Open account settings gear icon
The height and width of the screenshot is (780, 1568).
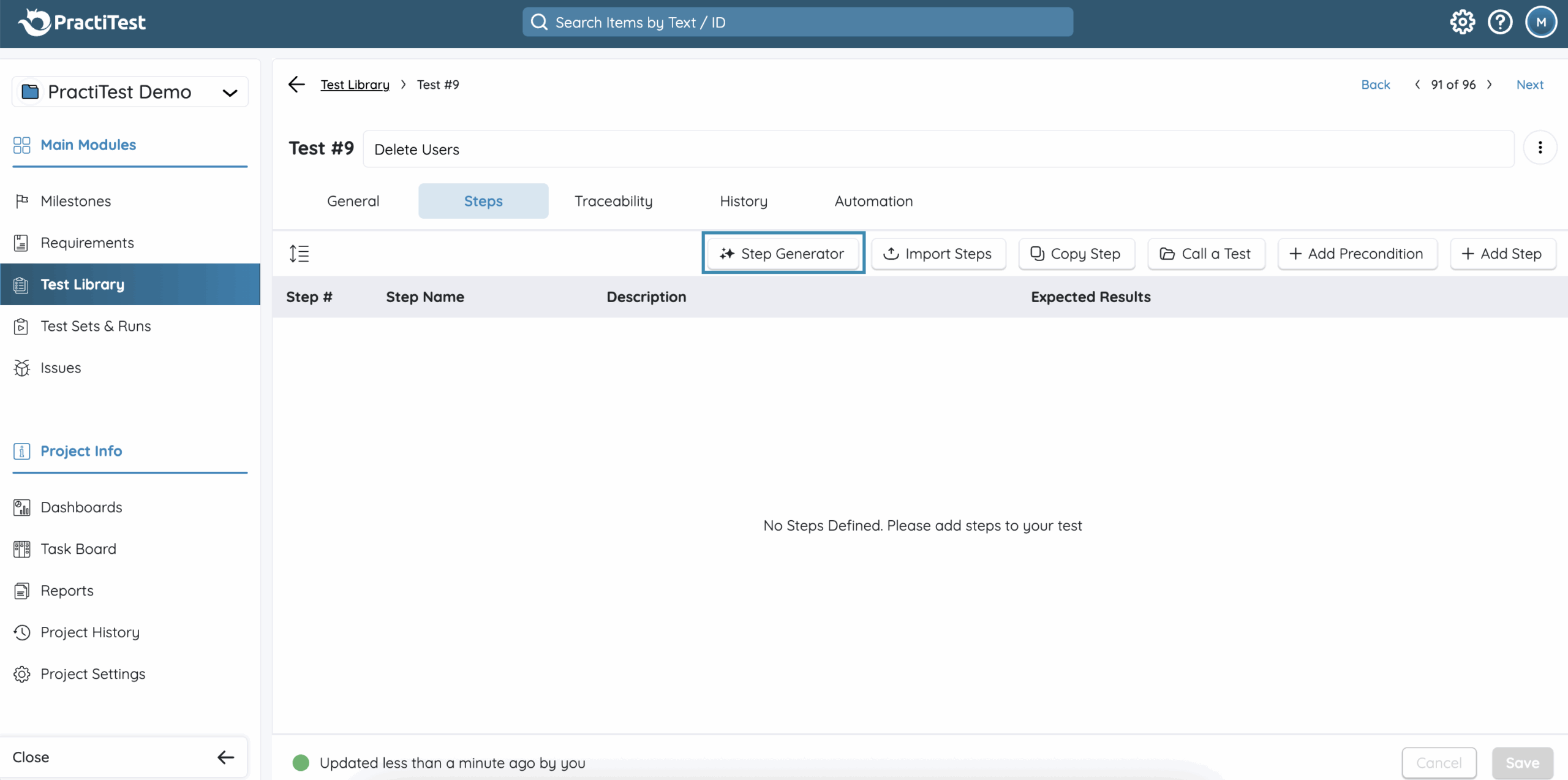(1463, 21)
